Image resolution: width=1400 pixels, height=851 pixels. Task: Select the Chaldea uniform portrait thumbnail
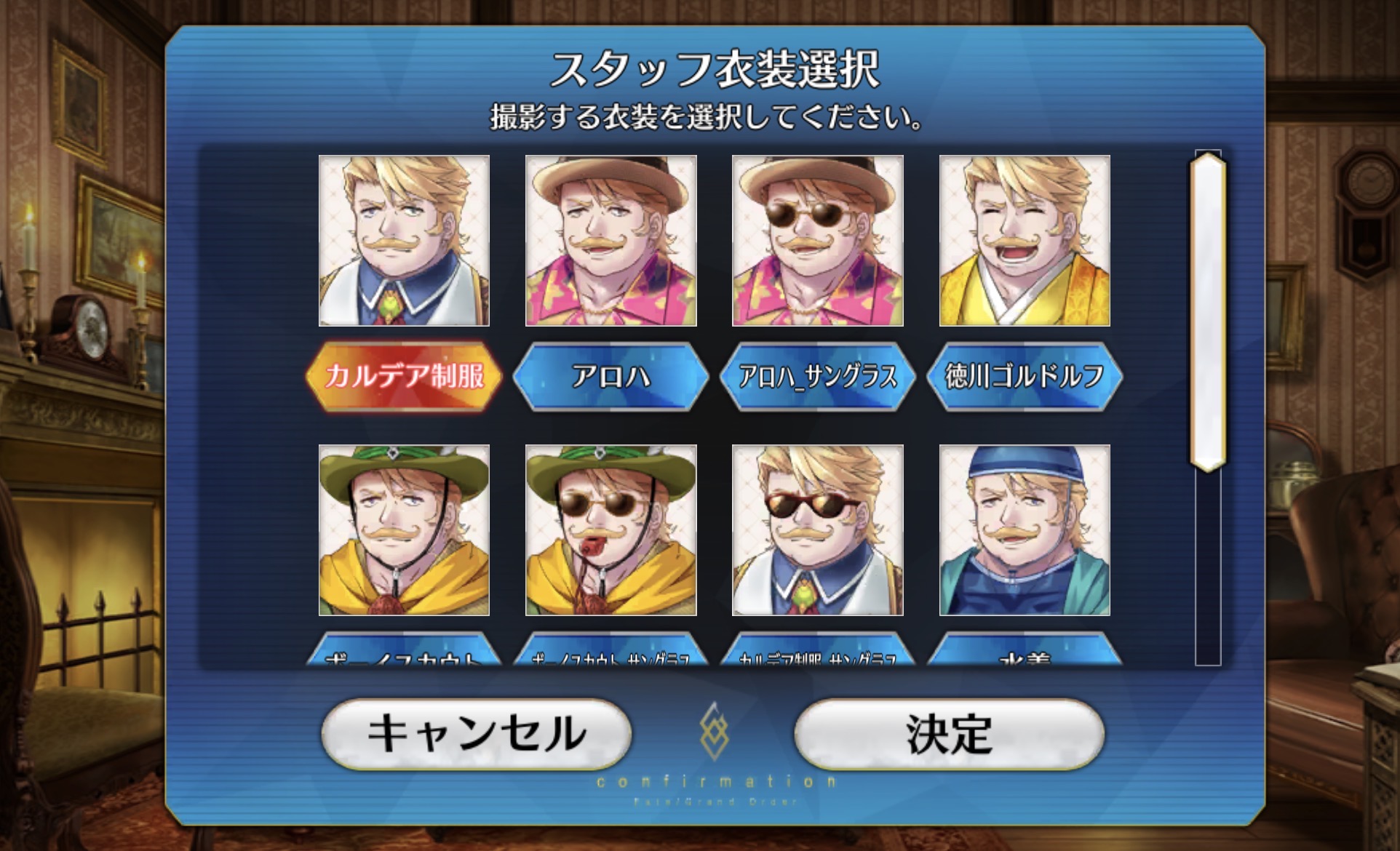coord(404,241)
